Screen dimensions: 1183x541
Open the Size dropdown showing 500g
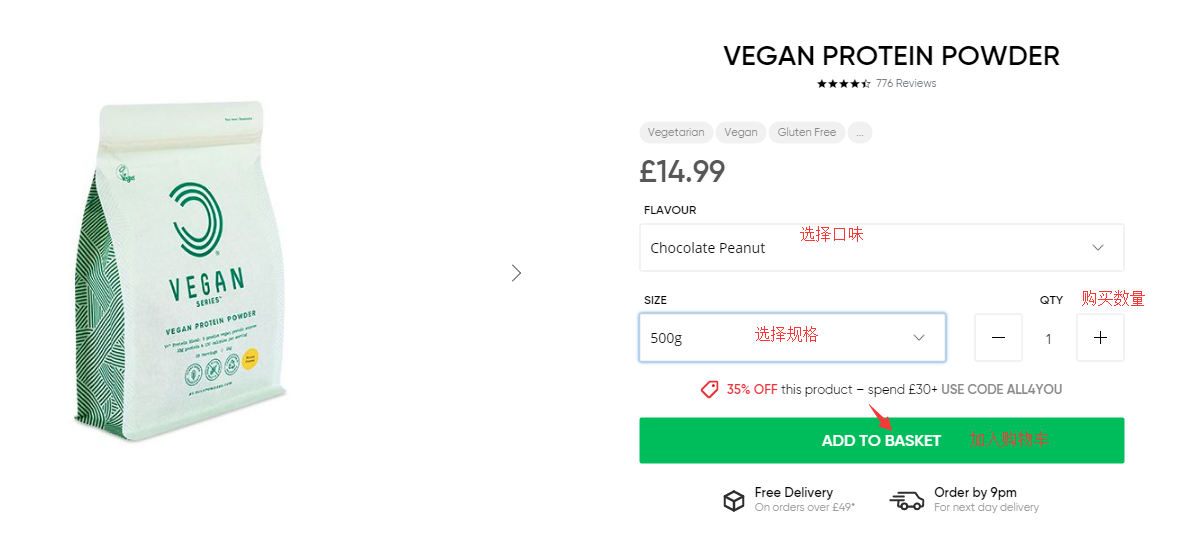(792, 338)
